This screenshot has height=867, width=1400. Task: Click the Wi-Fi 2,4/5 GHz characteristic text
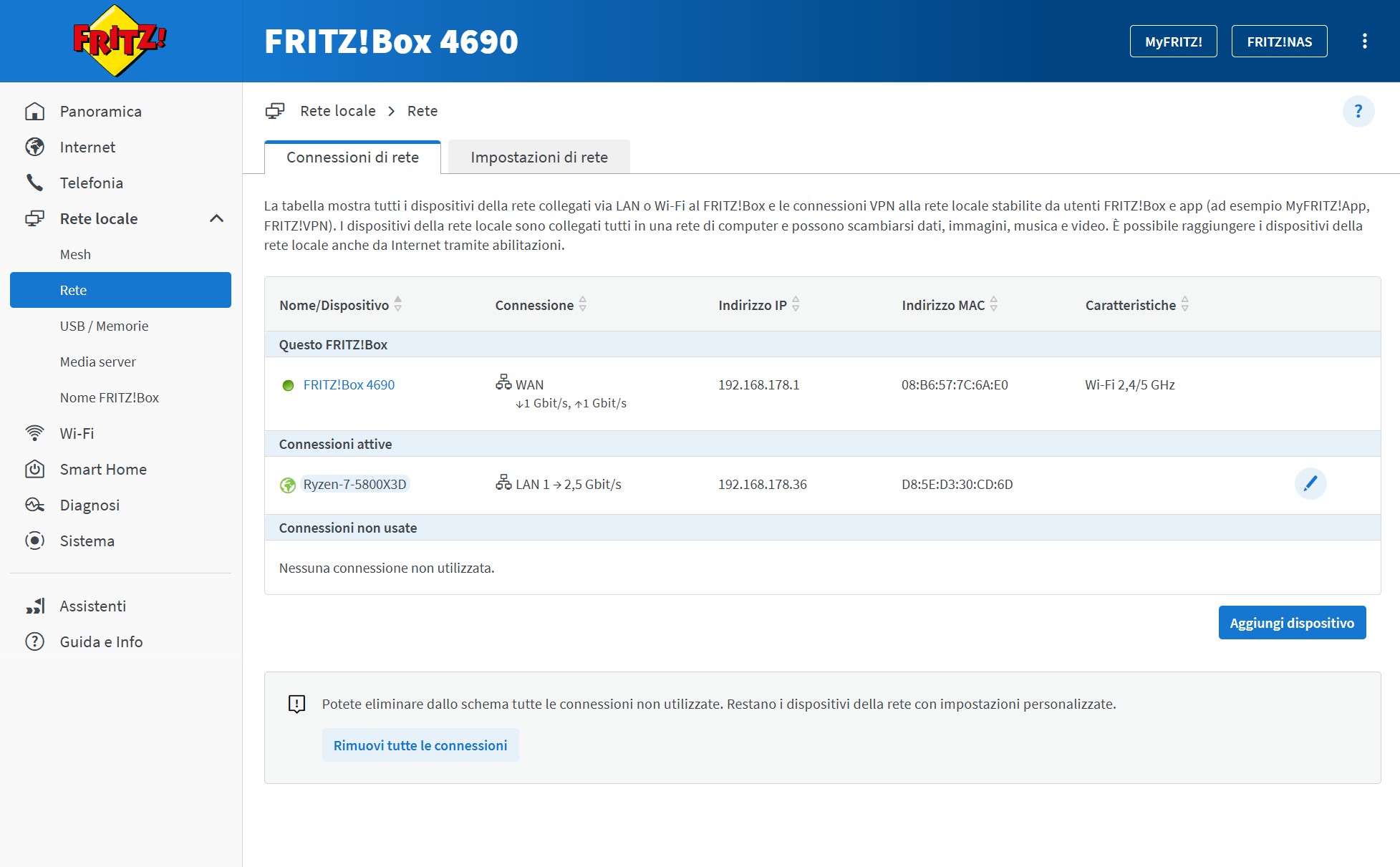1129,384
